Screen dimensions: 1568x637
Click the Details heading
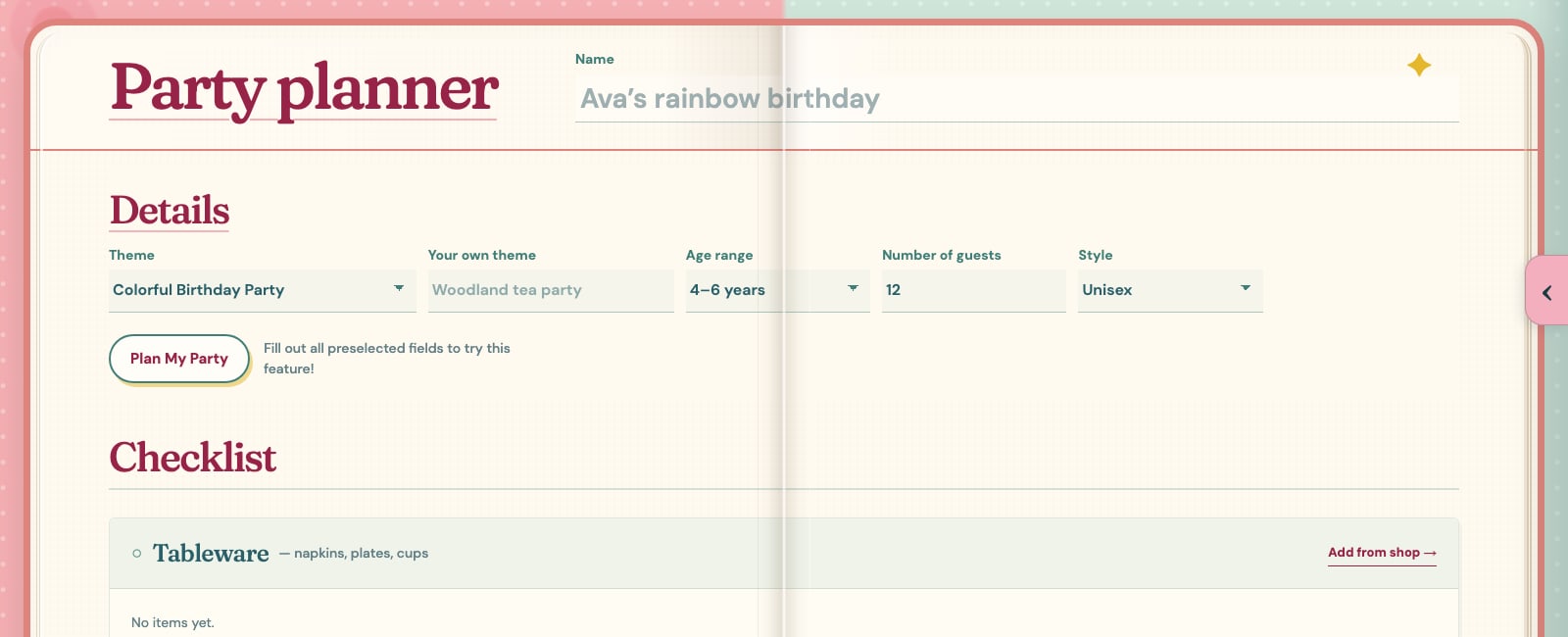coord(170,211)
